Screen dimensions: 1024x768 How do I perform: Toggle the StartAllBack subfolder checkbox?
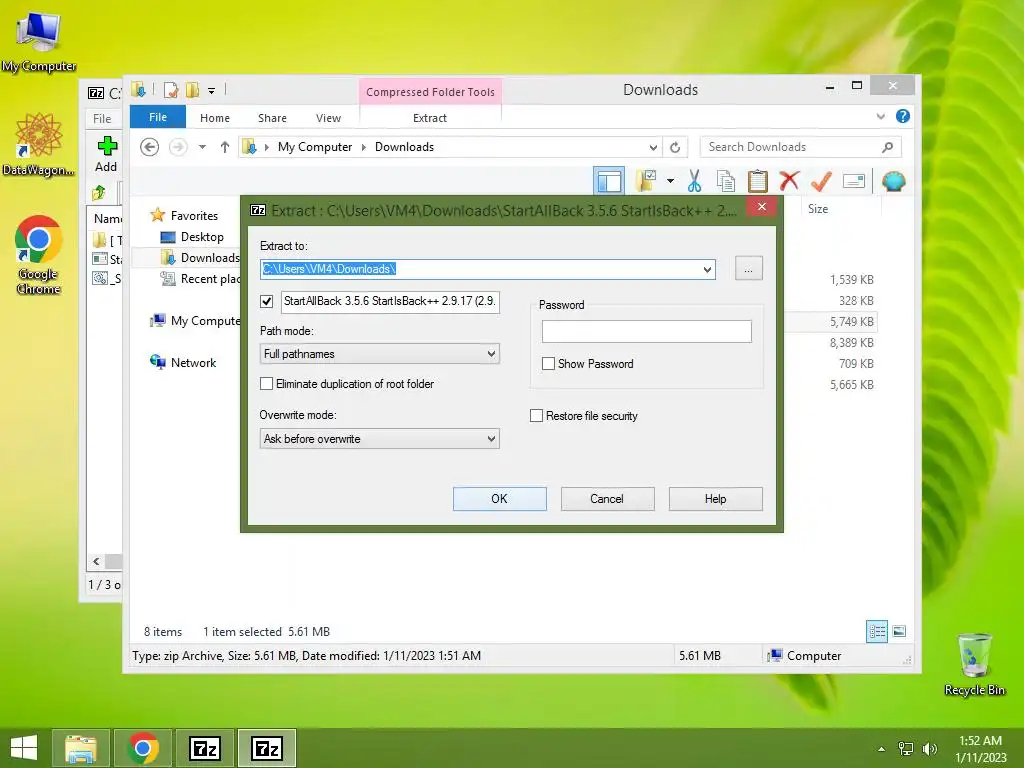[x=266, y=301]
